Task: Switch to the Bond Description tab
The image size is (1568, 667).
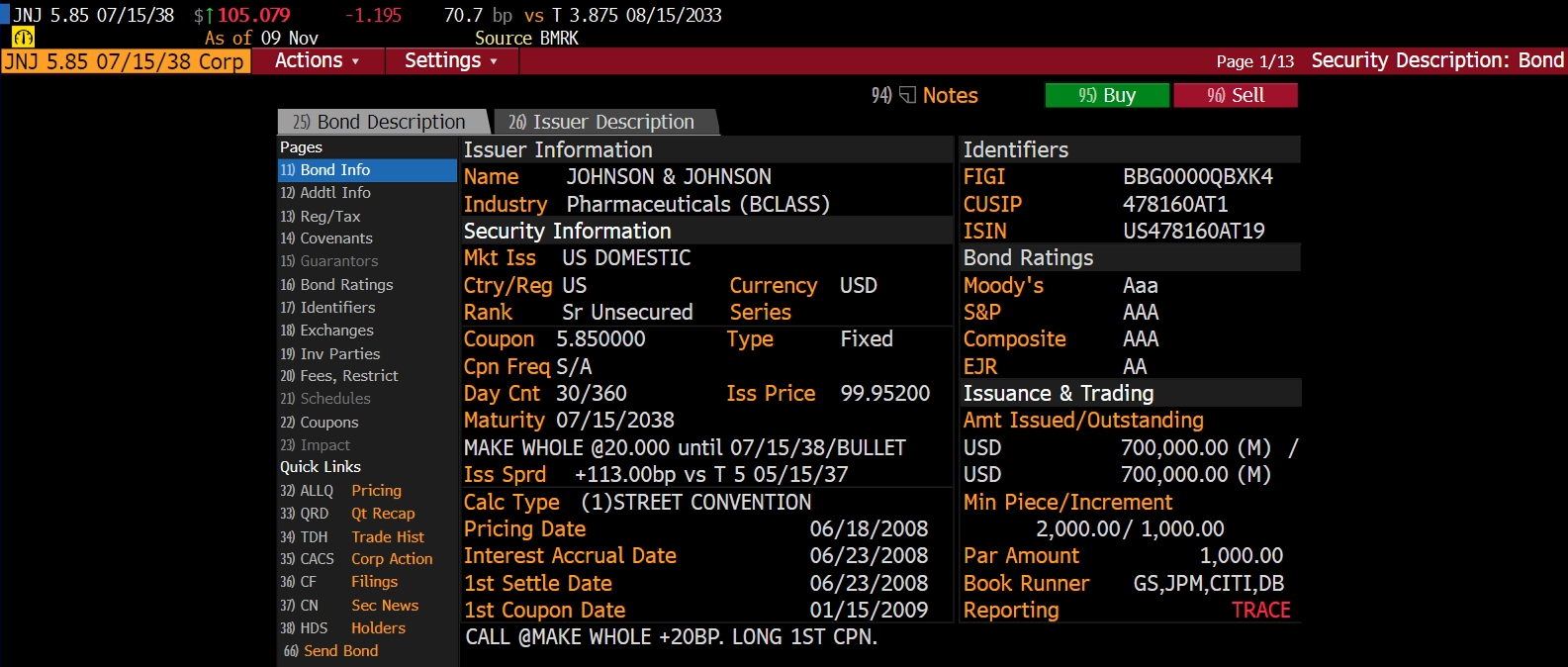Action: [383, 122]
